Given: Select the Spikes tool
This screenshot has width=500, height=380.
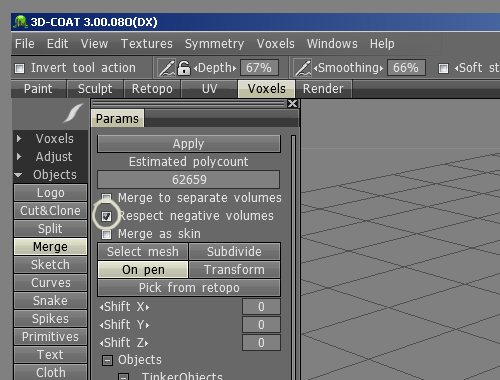Looking at the screenshot, I should (x=50, y=319).
